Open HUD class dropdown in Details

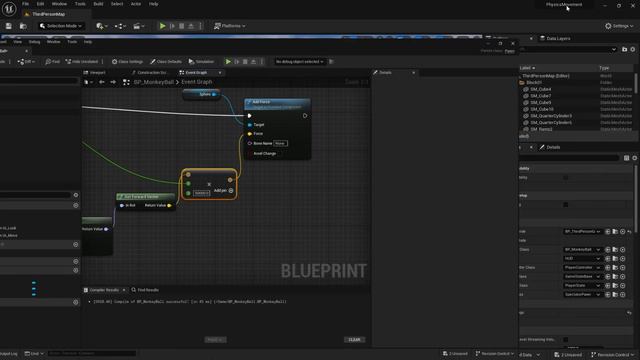click(x=582, y=258)
